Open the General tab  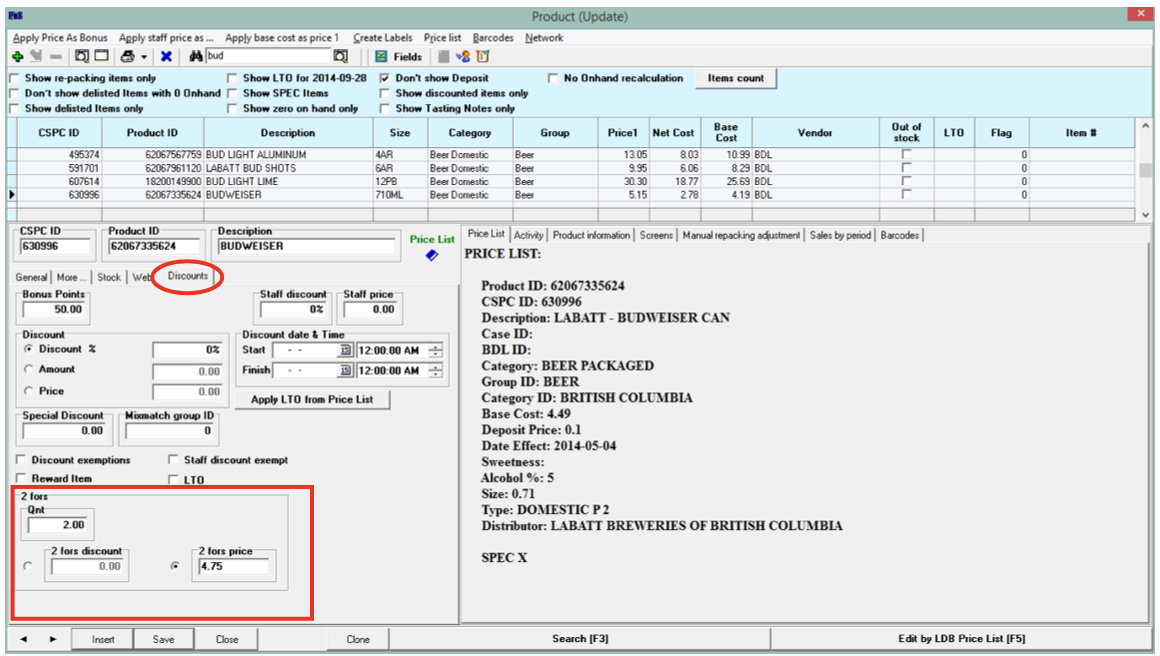pos(31,277)
